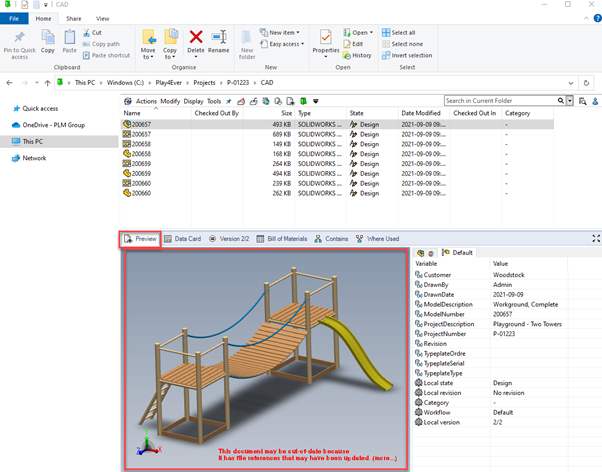Sort files by the Size column header
602x472 pixels.
pos(269,113)
